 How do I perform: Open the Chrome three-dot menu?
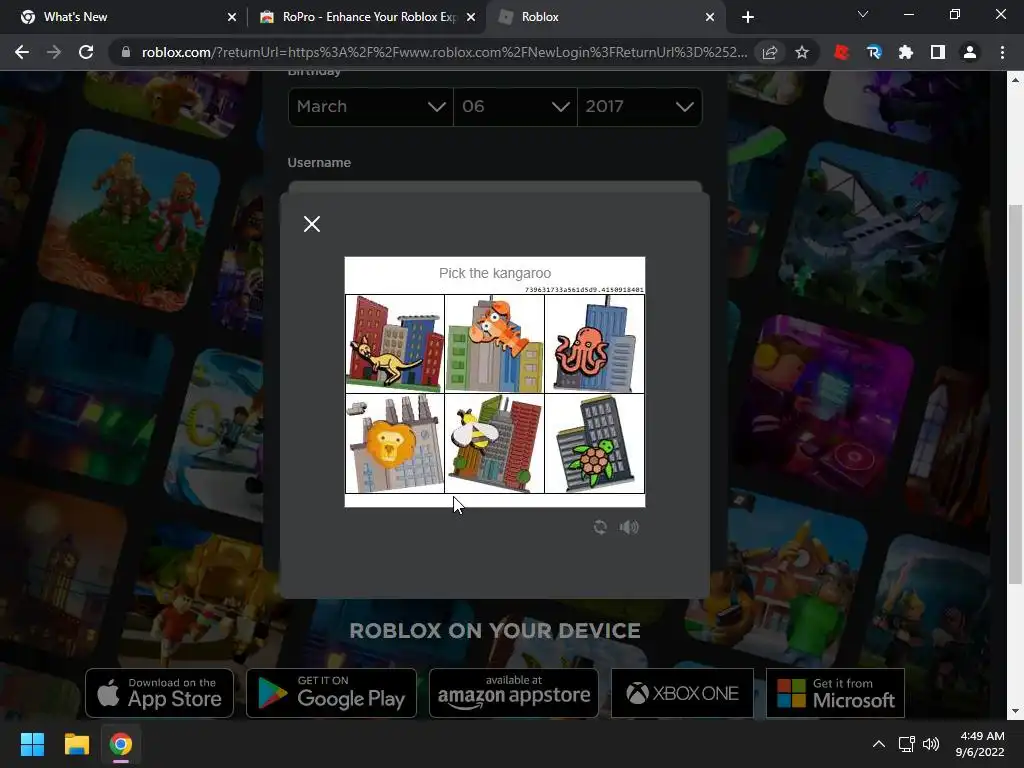[1002, 52]
